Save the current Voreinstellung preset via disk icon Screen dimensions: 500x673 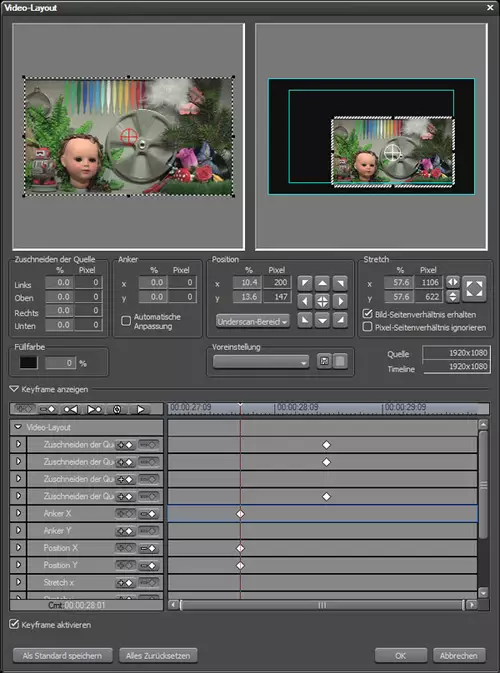(324, 361)
